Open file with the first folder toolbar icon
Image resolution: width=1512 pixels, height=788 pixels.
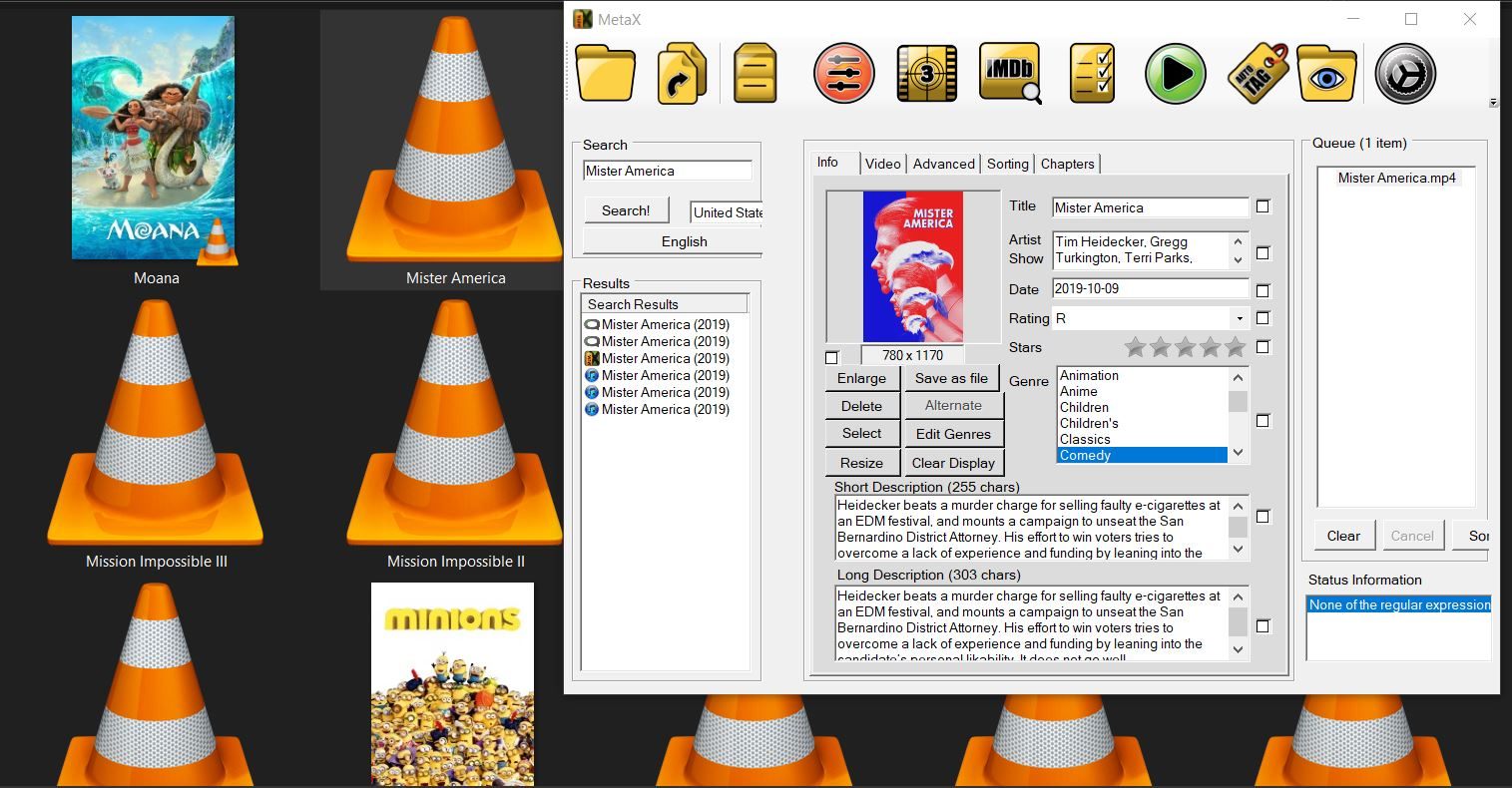605,73
